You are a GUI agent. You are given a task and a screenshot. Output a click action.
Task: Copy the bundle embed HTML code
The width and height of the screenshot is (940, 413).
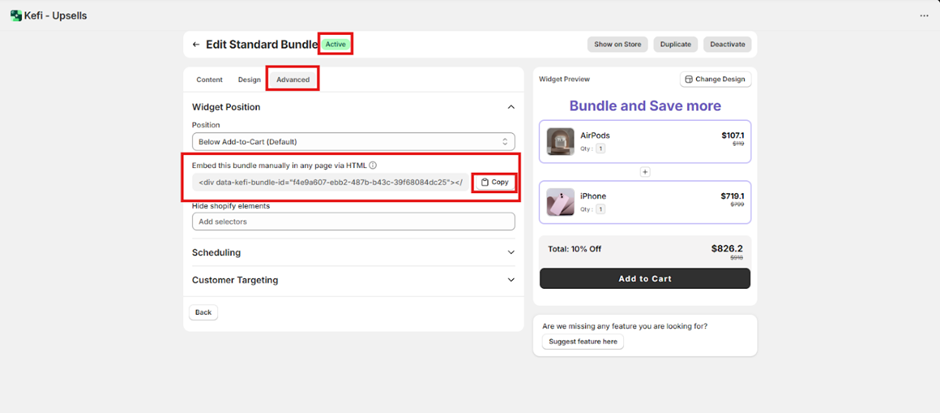494,182
